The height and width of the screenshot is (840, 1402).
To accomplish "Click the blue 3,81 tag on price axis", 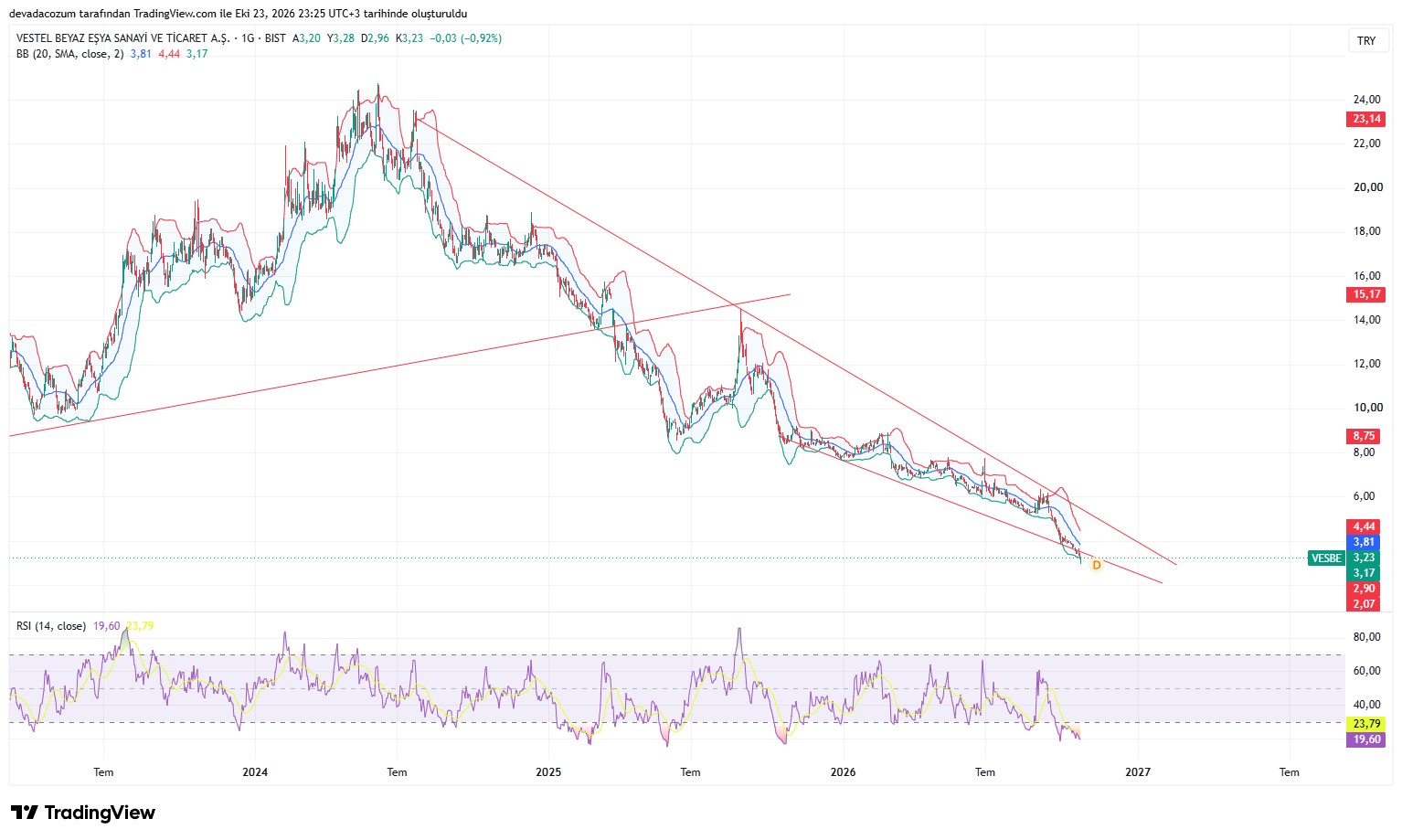I will tap(1364, 542).
